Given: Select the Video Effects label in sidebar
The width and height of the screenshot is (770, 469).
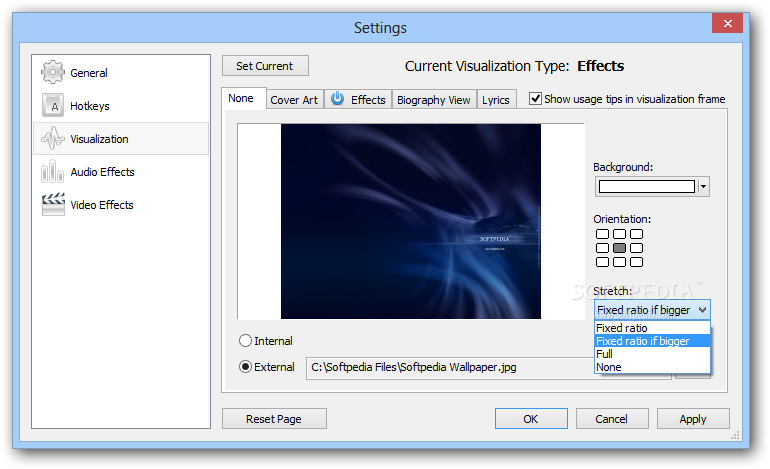Looking at the screenshot, I should 102,205.
